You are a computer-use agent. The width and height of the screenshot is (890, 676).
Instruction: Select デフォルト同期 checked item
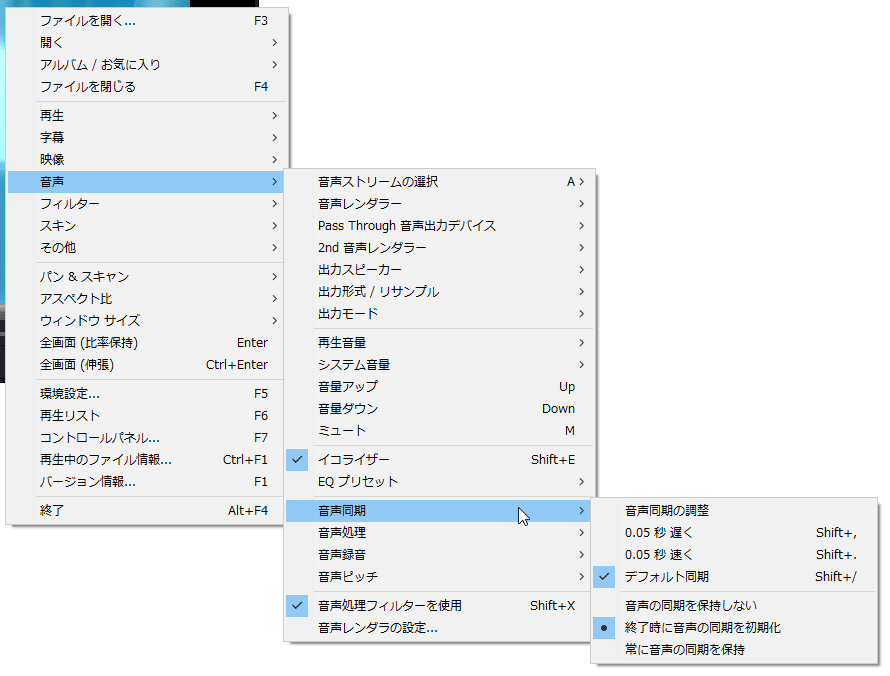tap(666, 577)
